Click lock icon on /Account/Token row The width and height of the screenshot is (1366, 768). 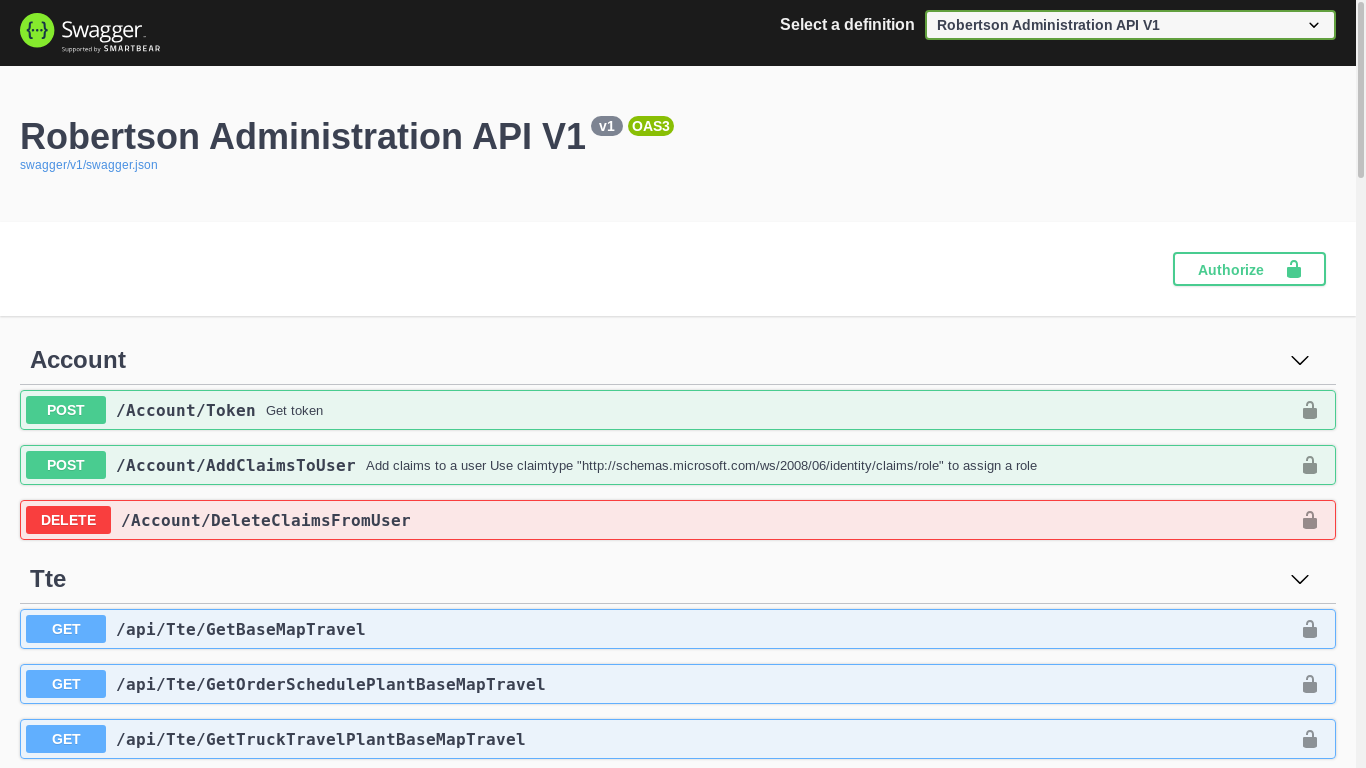click(x=1310, y=410)
